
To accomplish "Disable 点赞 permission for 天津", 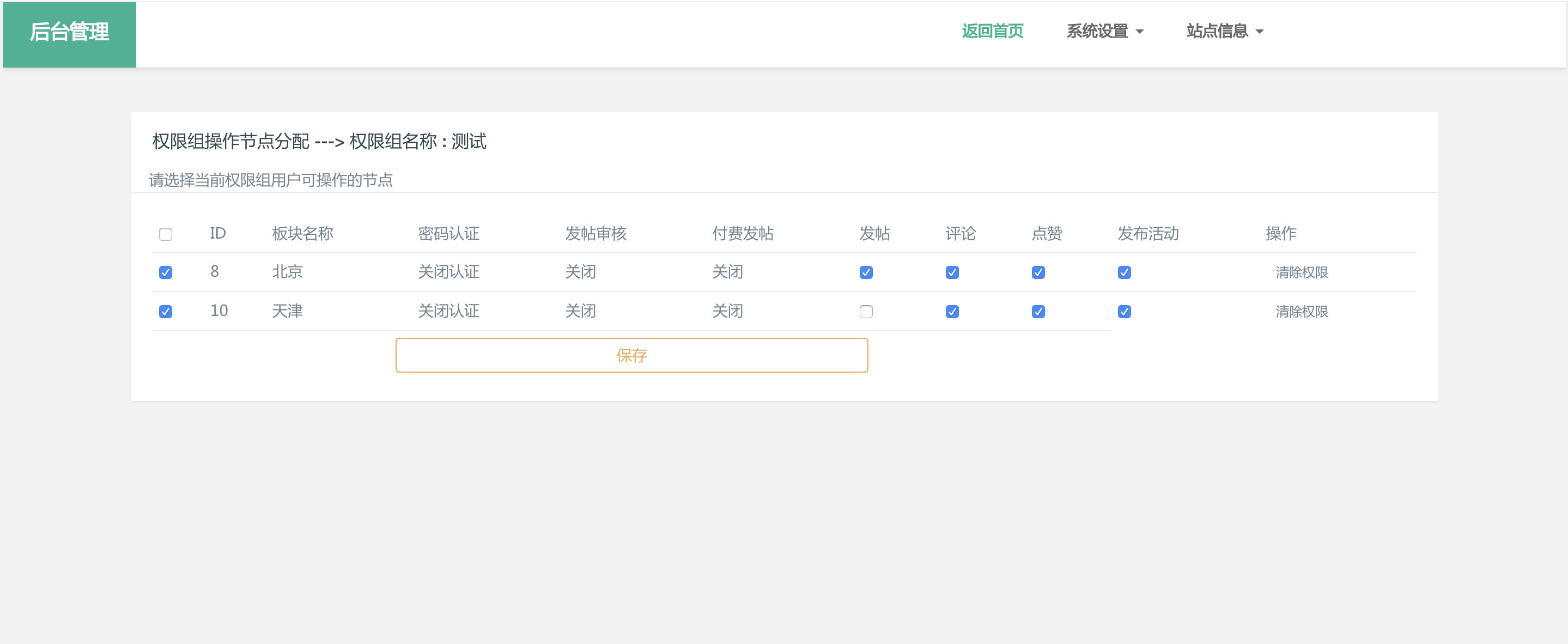I will [1038, 312].
